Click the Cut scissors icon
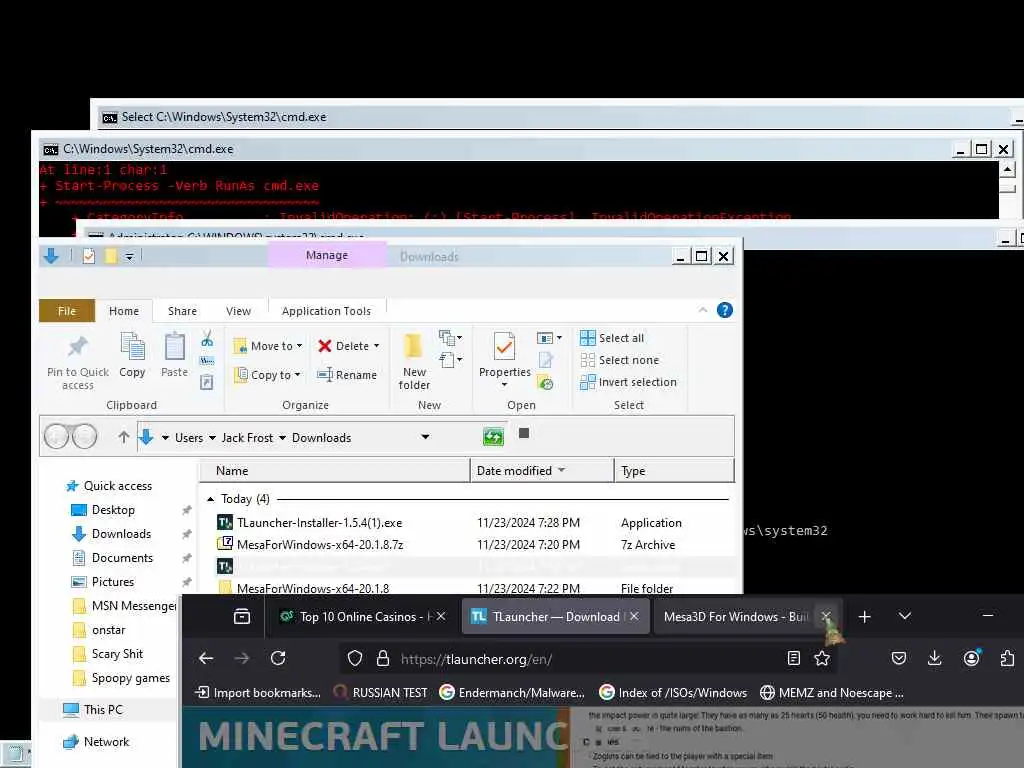Screen dimensions: 1024x768 tap(207, 338)
